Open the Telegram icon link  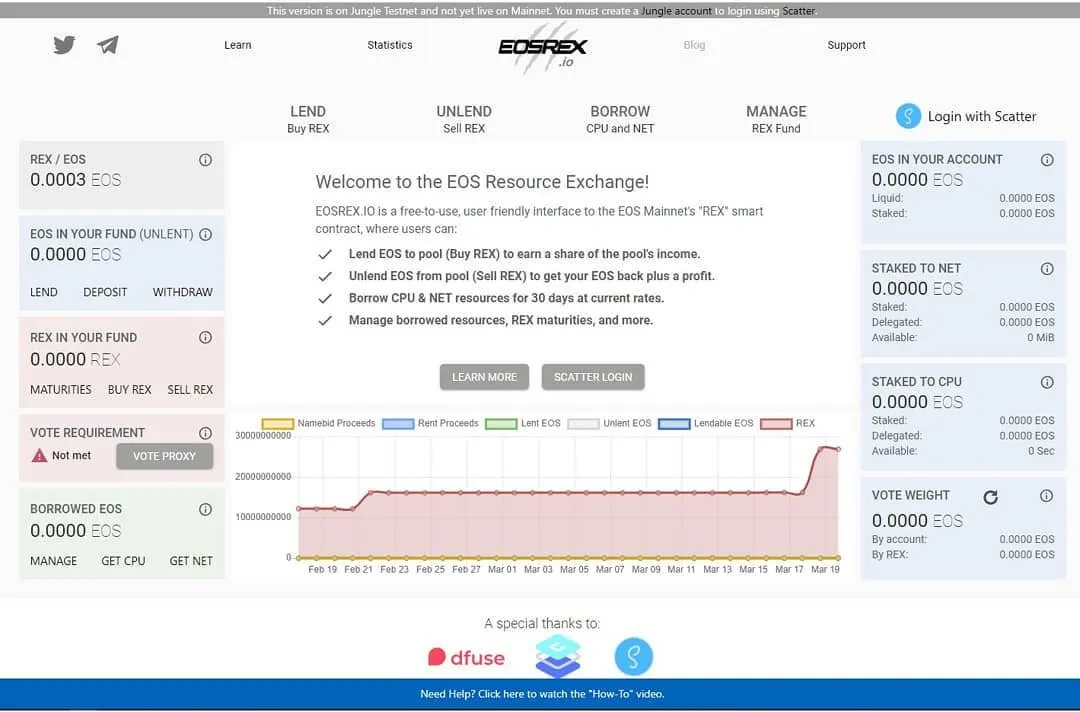coord(107,45)
